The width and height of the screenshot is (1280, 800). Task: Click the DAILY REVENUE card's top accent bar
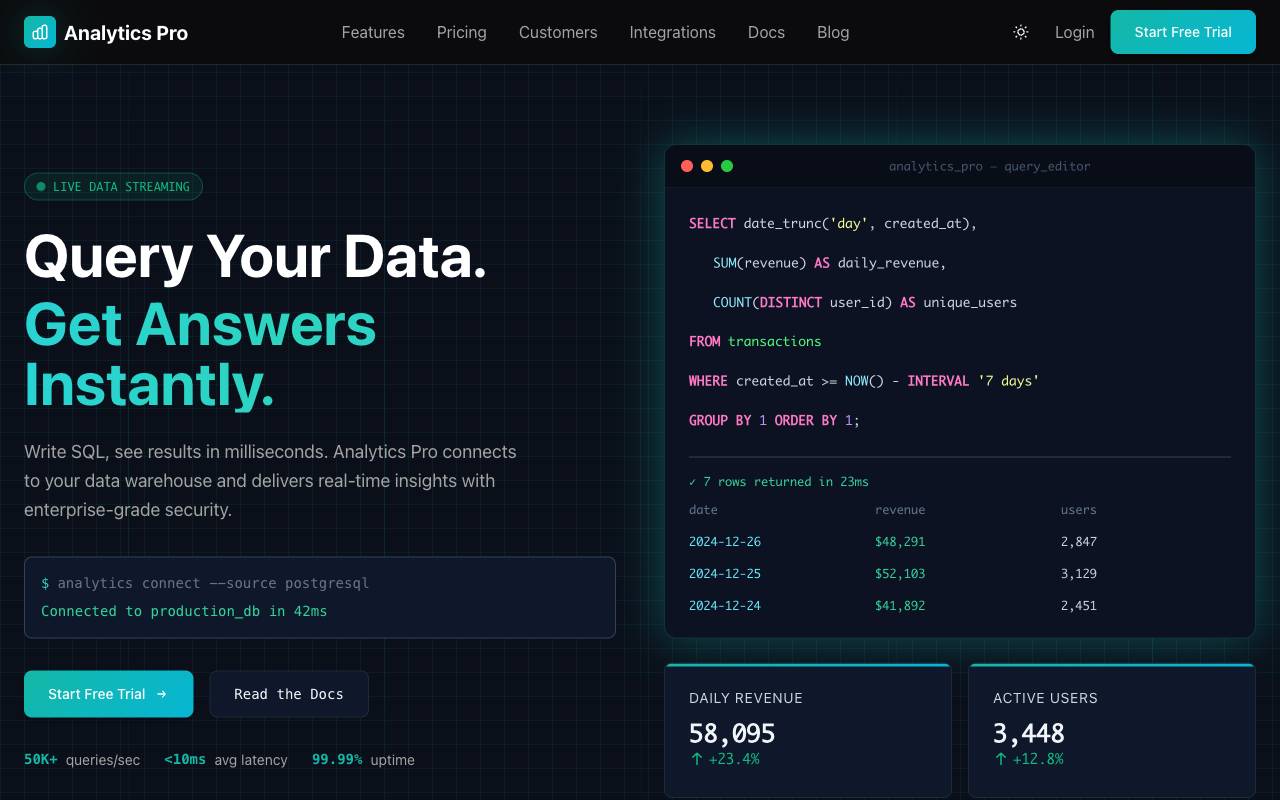[808, 665]
